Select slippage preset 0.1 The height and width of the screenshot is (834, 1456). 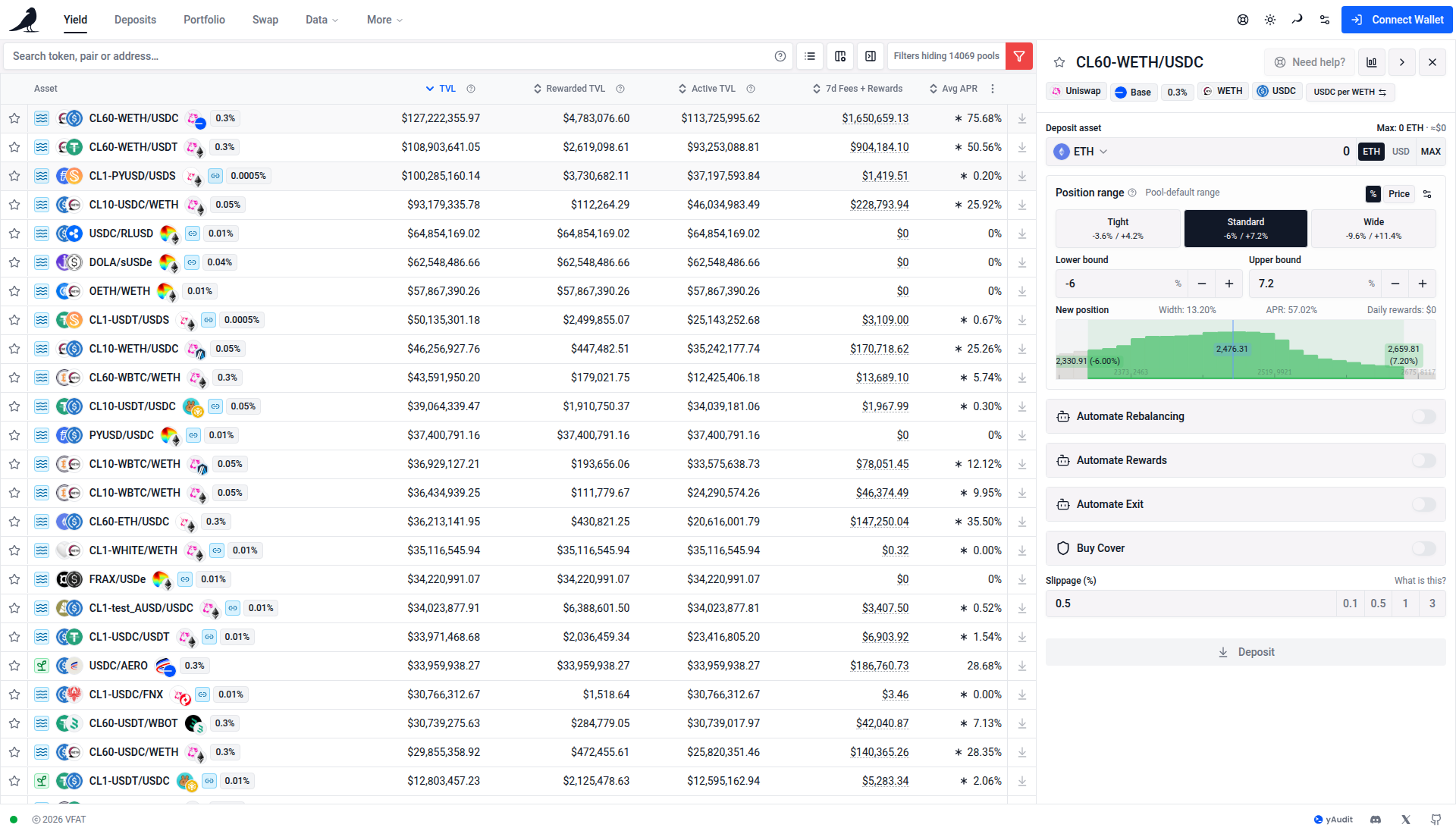(1350, 604)
